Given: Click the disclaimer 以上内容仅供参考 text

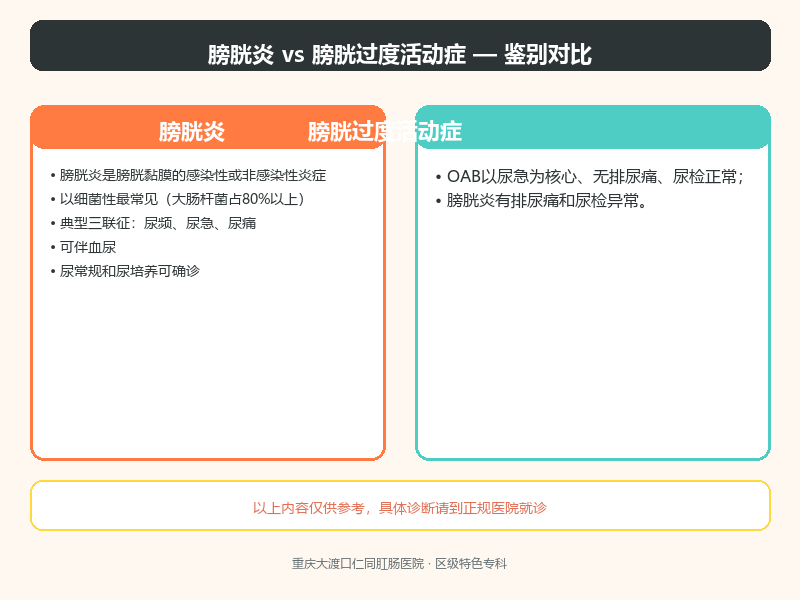Looking at the screenshot, I should pyautogui.click(x=399, y=508).
